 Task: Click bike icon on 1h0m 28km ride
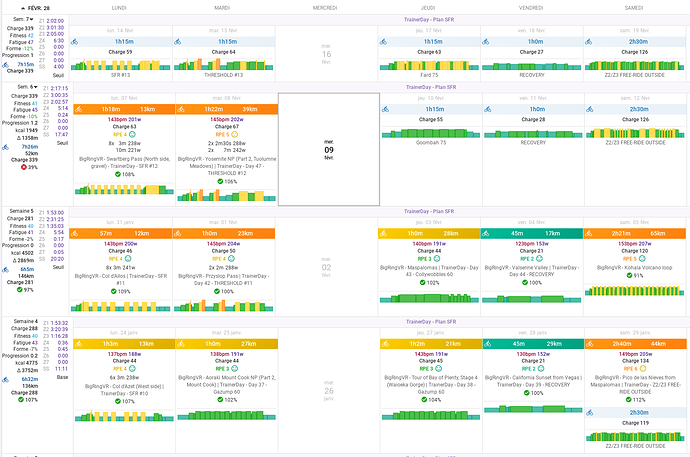(383, 234)
